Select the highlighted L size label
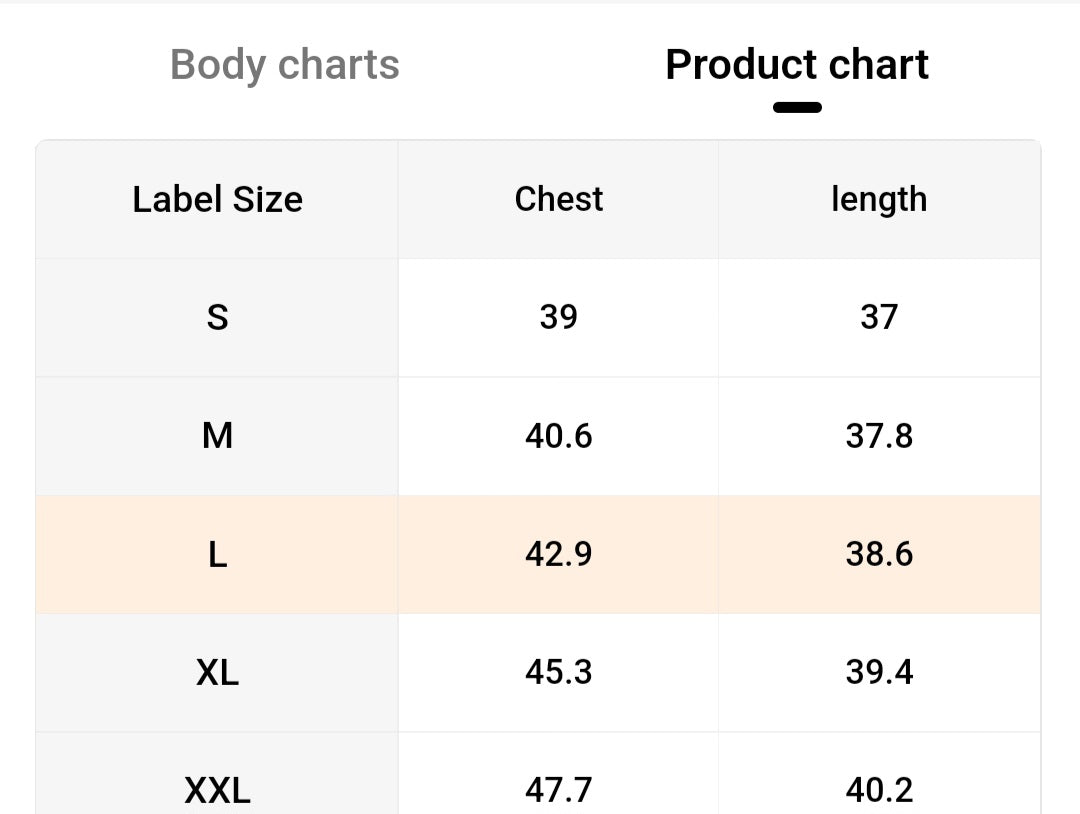Image resolution: width=1080 pixels, height=814 pixels. [x=218, y=554]
